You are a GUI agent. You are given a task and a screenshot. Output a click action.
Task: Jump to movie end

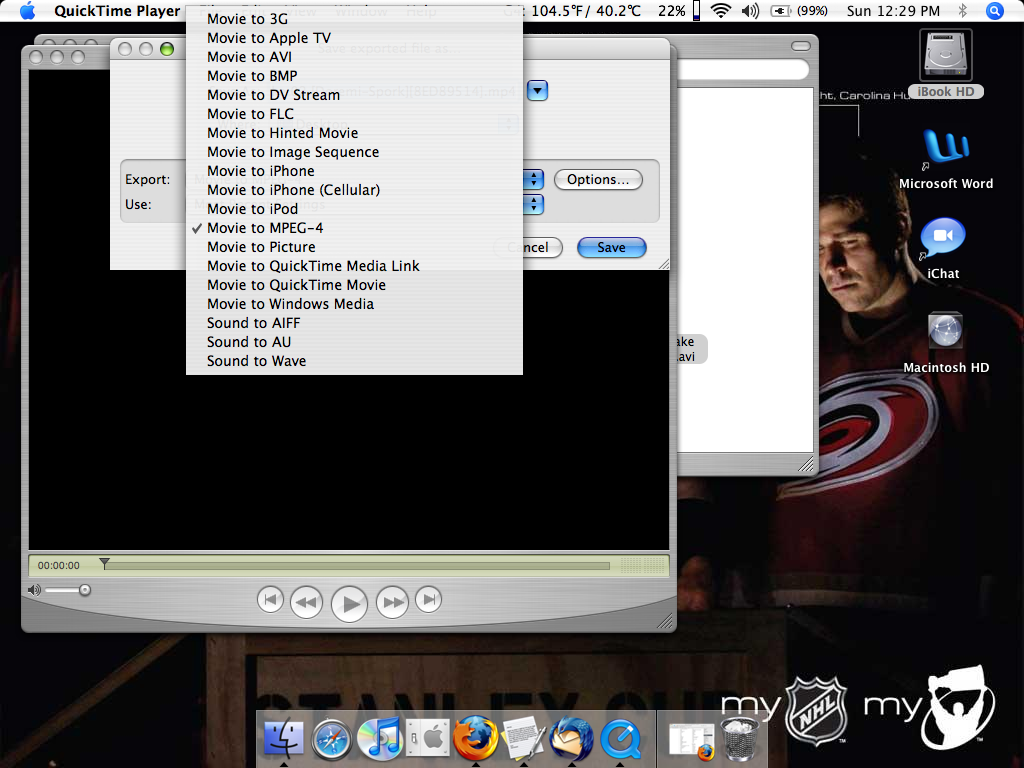pyautogui.click(x=428, y=600)
